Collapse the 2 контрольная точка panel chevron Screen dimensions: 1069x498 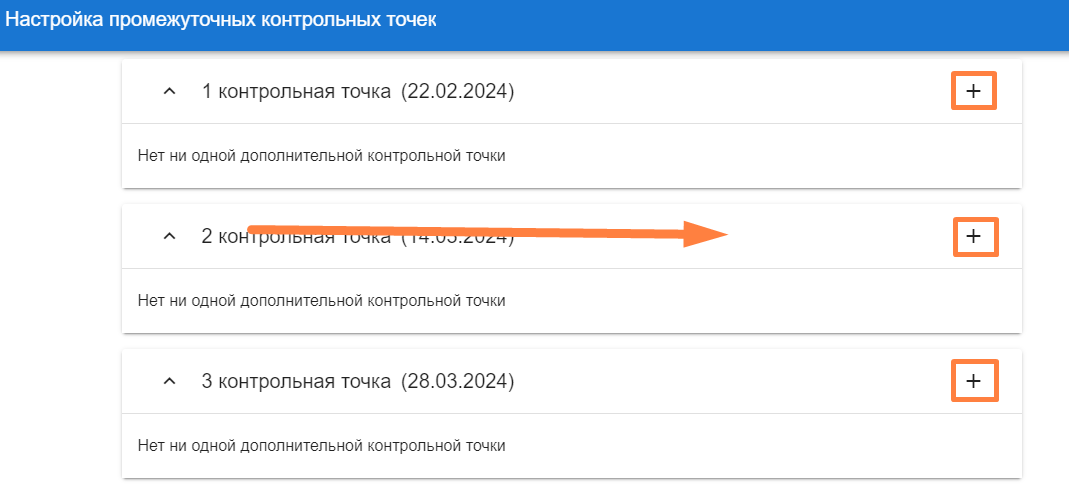[x=169, y=237]
